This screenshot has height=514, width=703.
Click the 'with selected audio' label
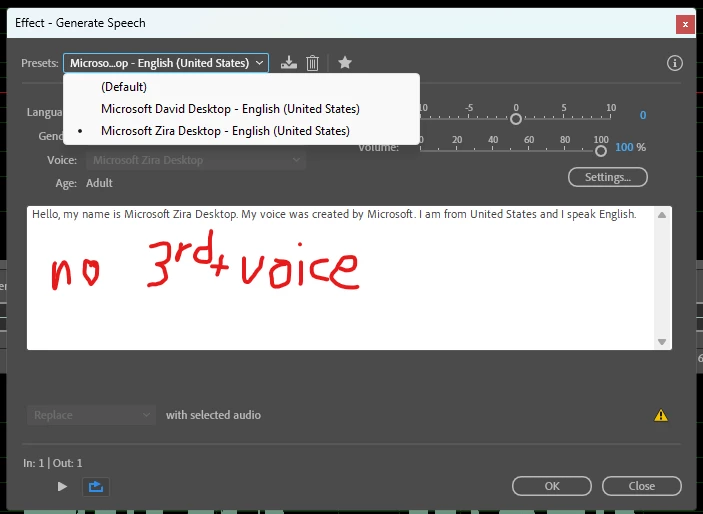213,415
